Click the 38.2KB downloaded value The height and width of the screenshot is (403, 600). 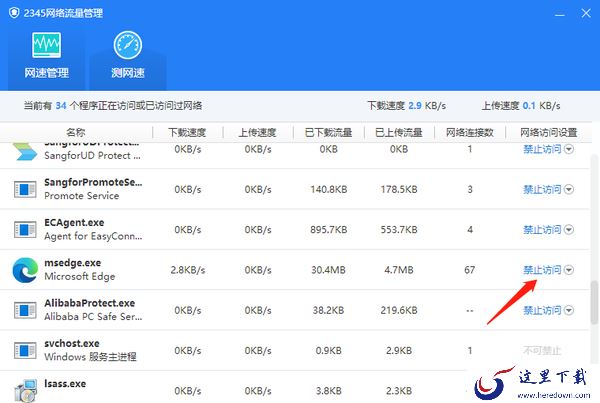coord(328,310)
